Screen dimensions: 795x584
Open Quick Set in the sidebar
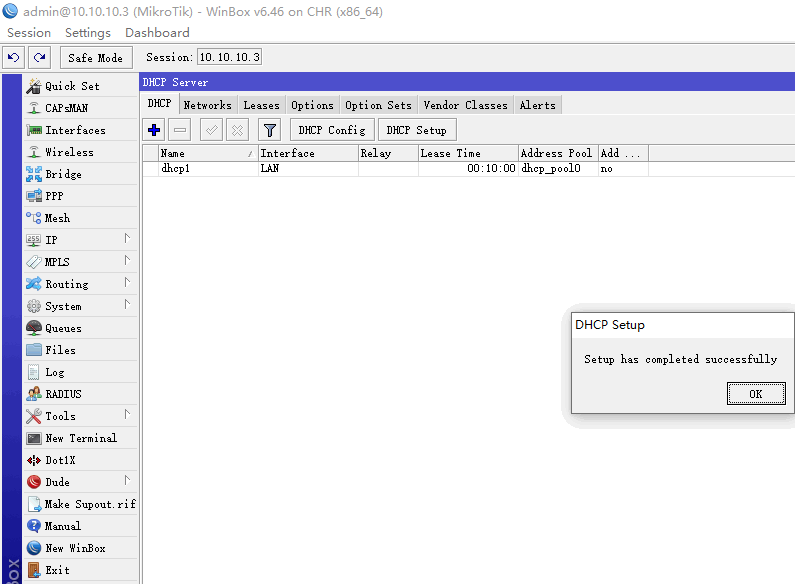pos(81,86)
